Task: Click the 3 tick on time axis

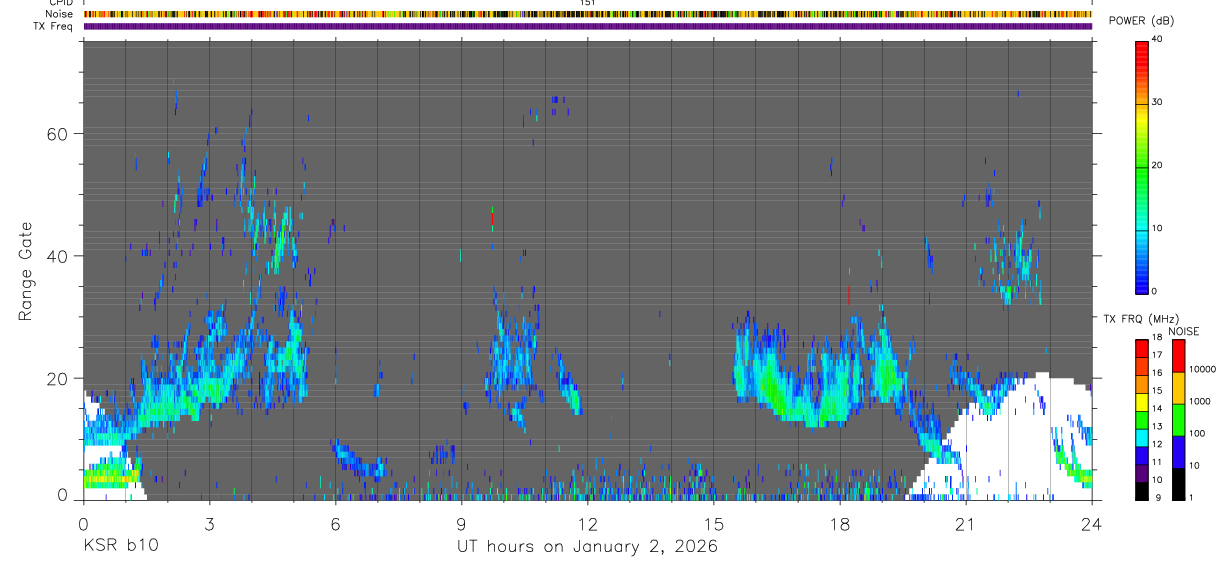Action: click(209, 523)
